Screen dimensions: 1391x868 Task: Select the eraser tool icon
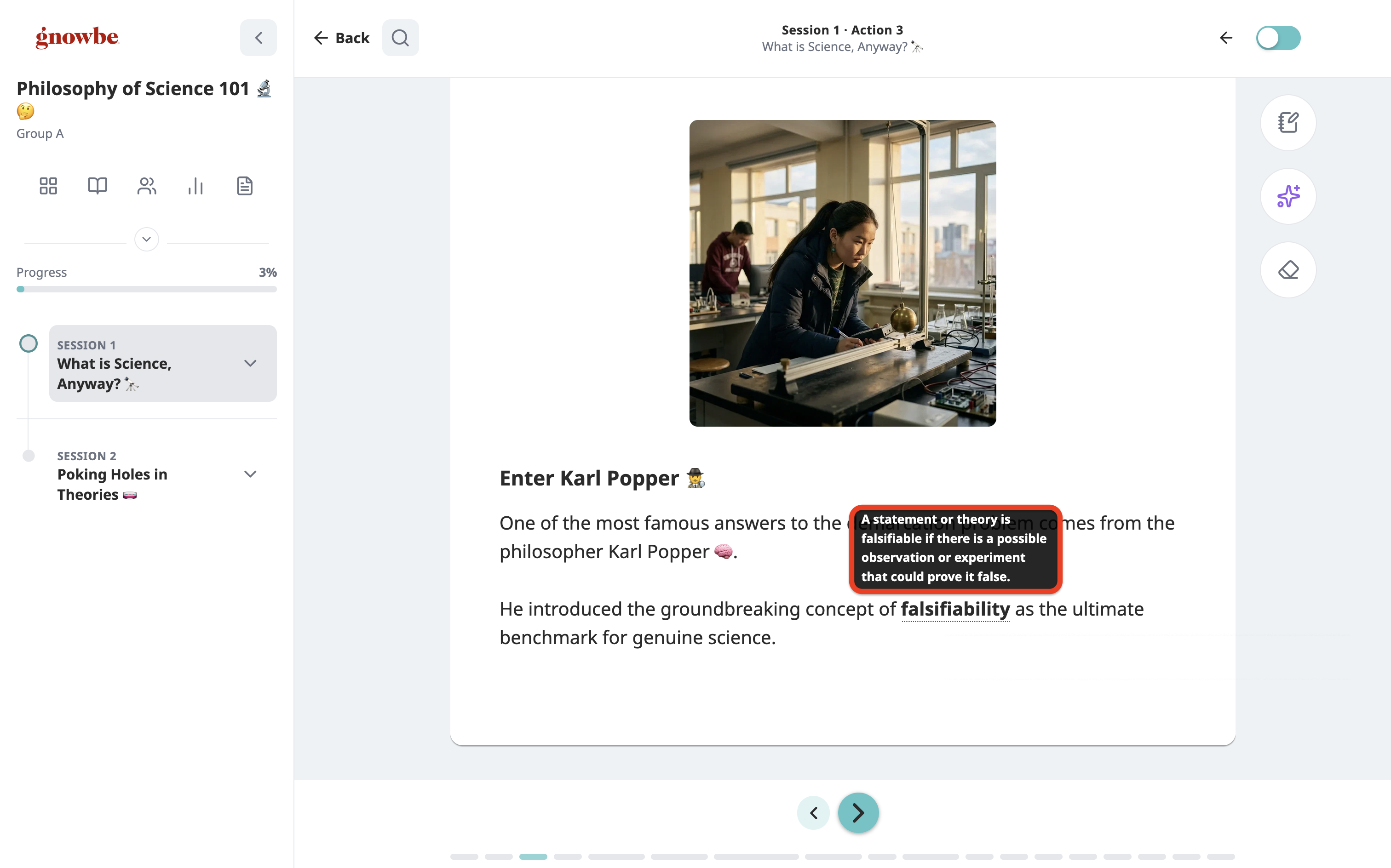coord(1288,270)
